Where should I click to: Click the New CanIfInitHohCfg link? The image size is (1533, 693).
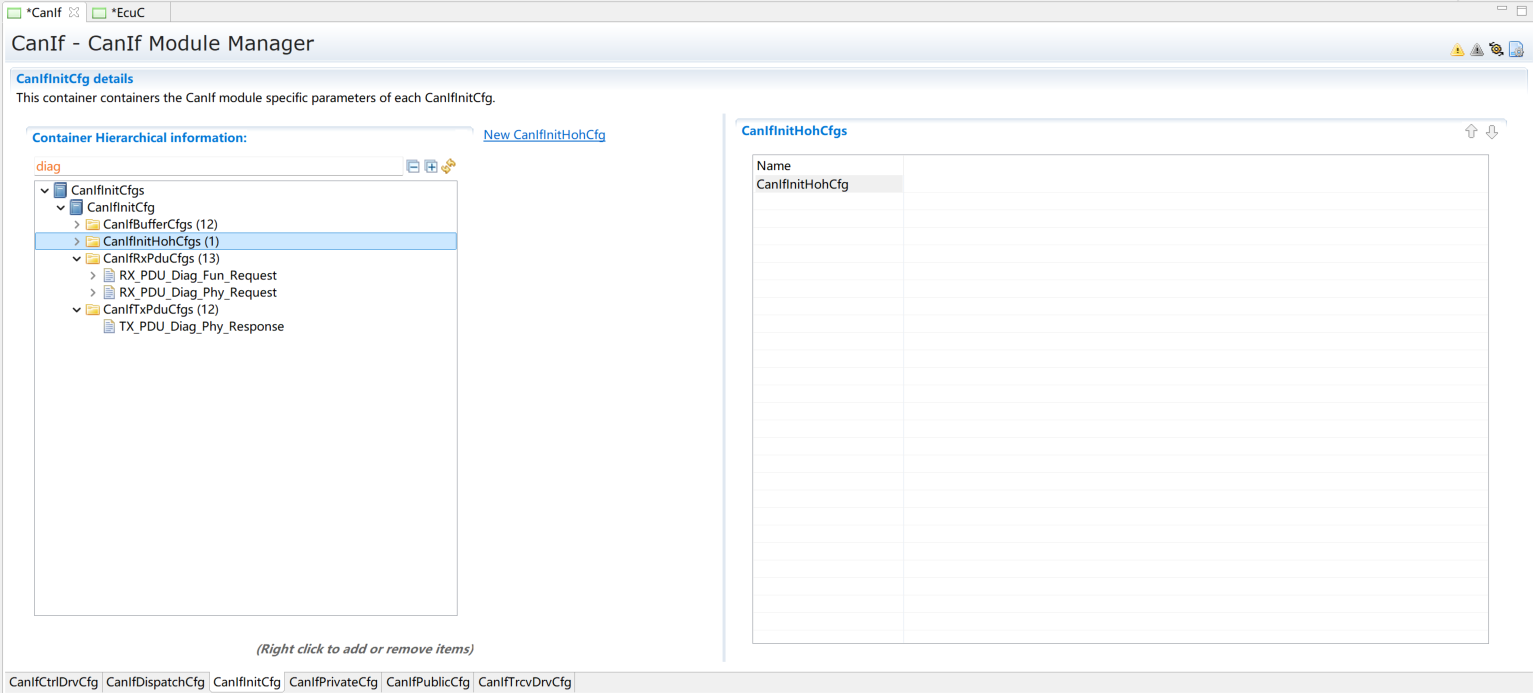(x=544, y=135)
